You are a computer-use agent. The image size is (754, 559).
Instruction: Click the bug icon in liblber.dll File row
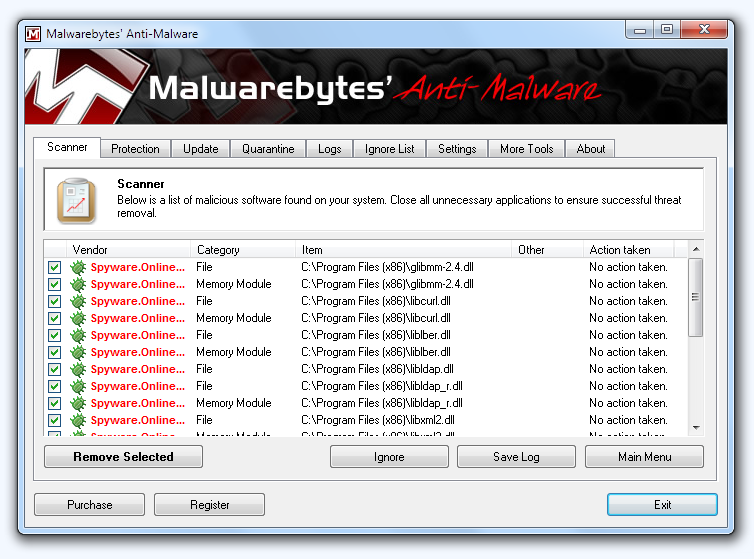78,335
